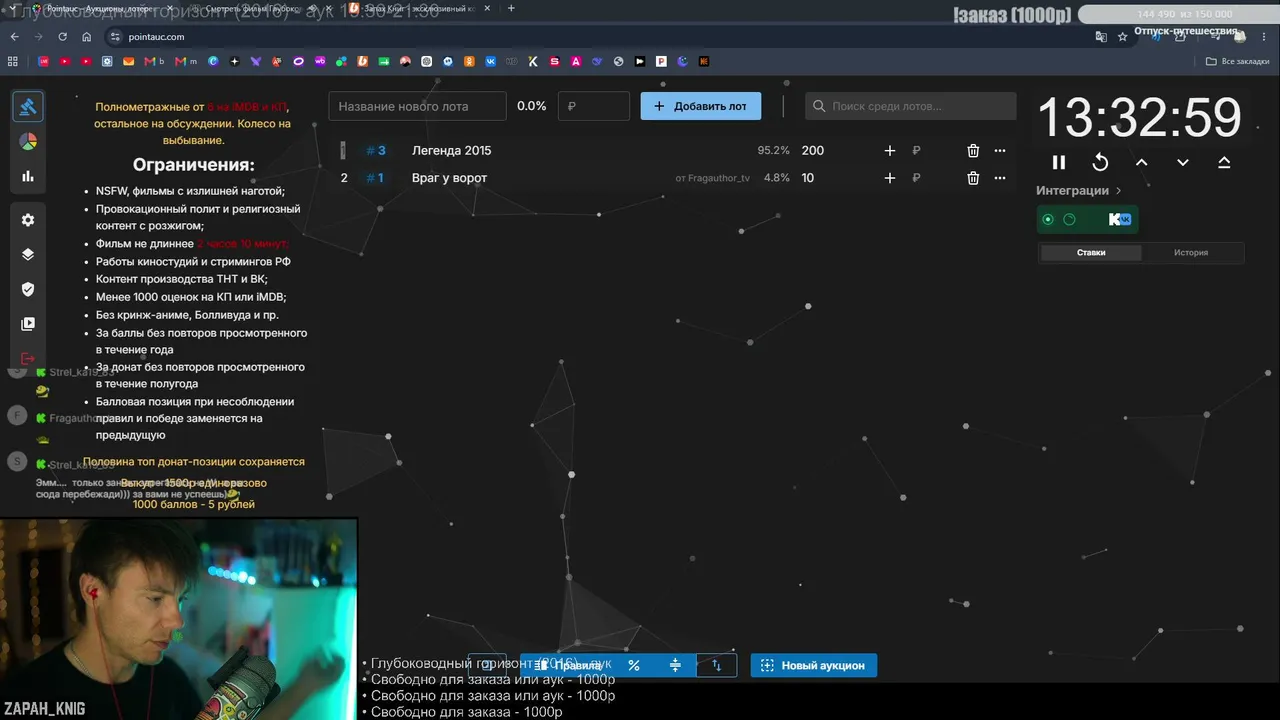Open the video library icon in sidebar
Screen dimensions: 1280x720
(28, 324)
